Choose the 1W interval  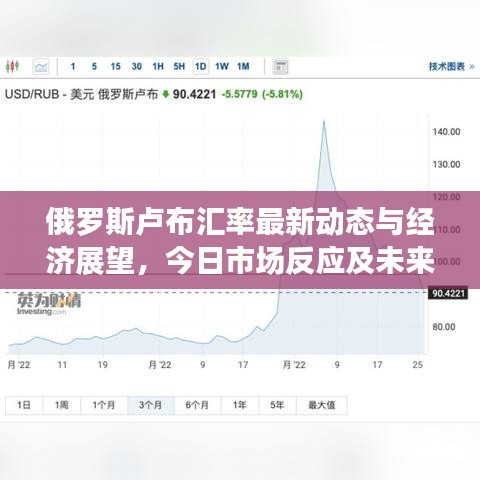[x=222, y=66]
